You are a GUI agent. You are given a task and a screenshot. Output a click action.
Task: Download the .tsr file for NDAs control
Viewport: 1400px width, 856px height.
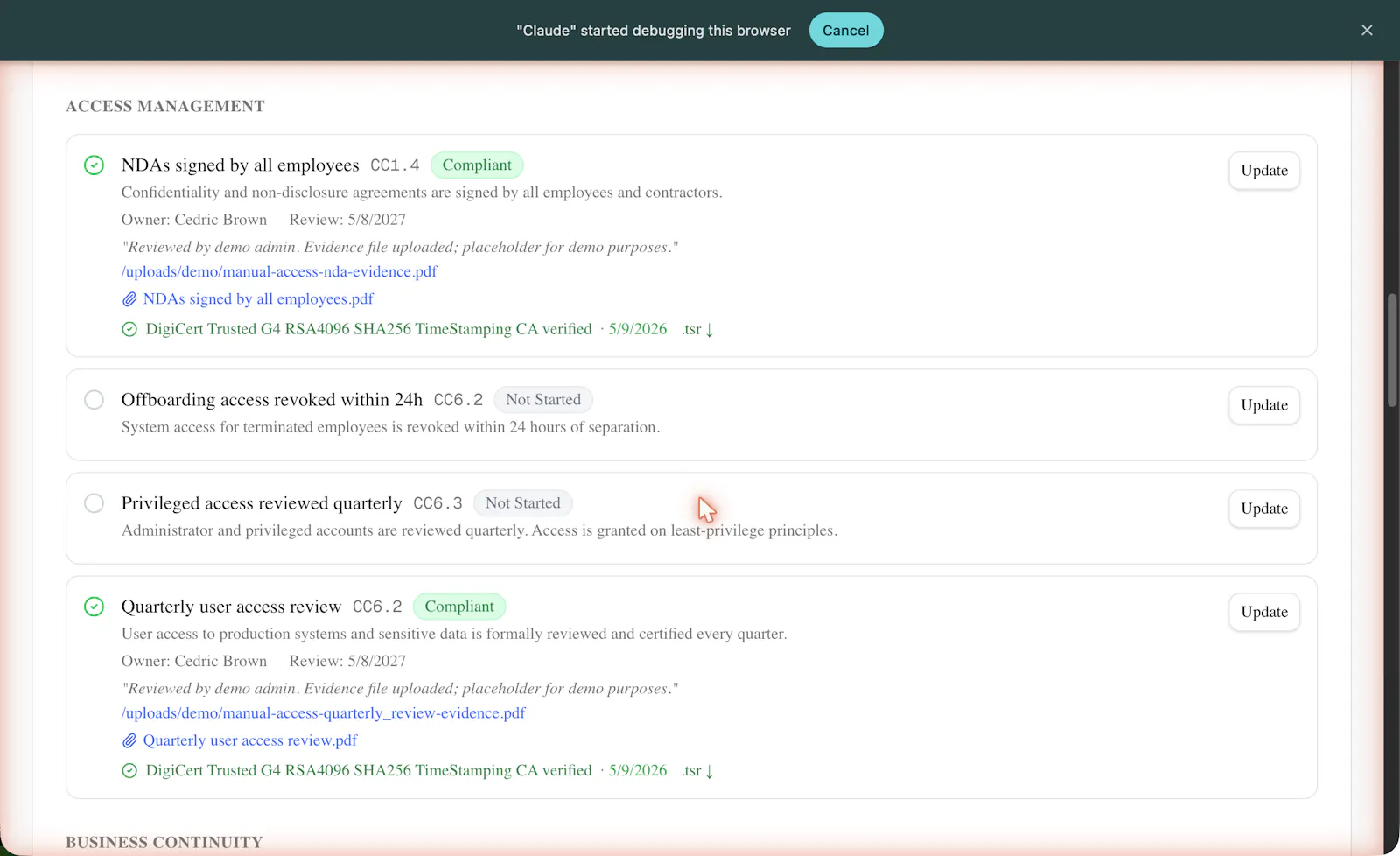point(697,329)
